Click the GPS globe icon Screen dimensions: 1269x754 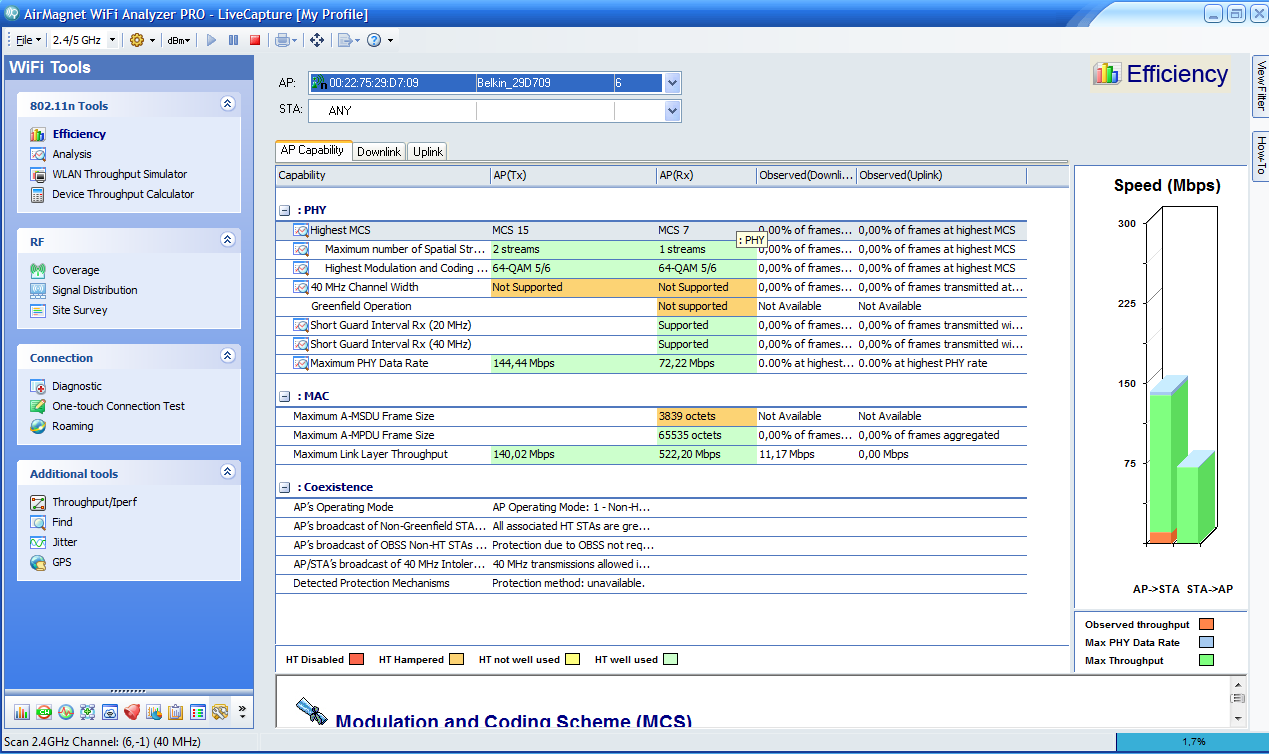(x=38, y=562)
